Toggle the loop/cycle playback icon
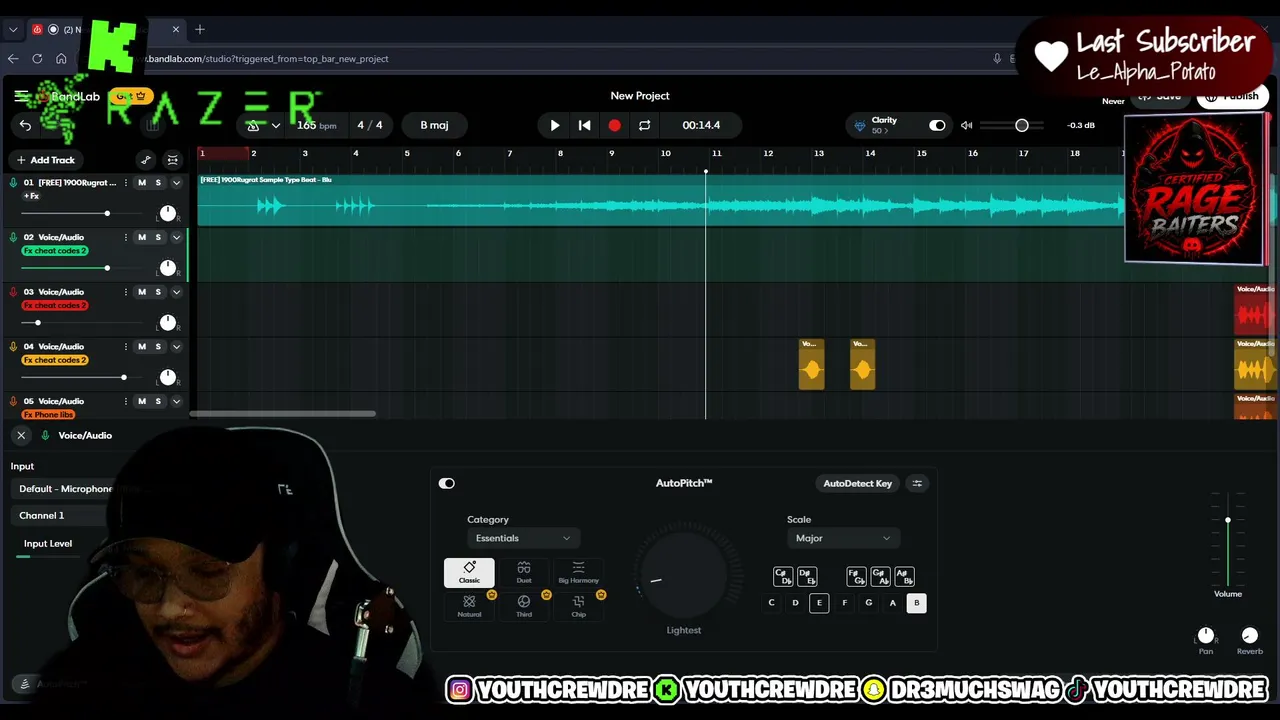The image size is (1280, 720). [645, 125]
